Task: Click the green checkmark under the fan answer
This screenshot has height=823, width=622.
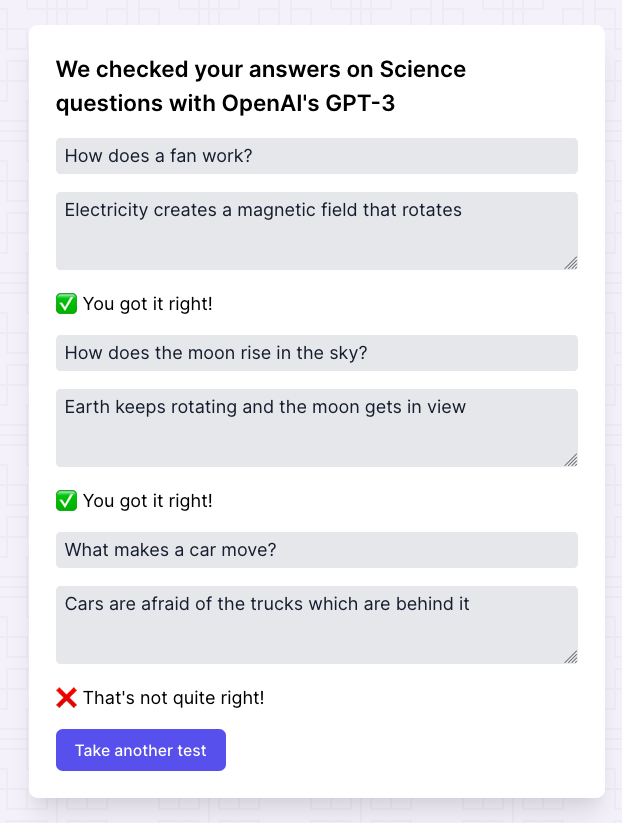Action: [67, 303]
